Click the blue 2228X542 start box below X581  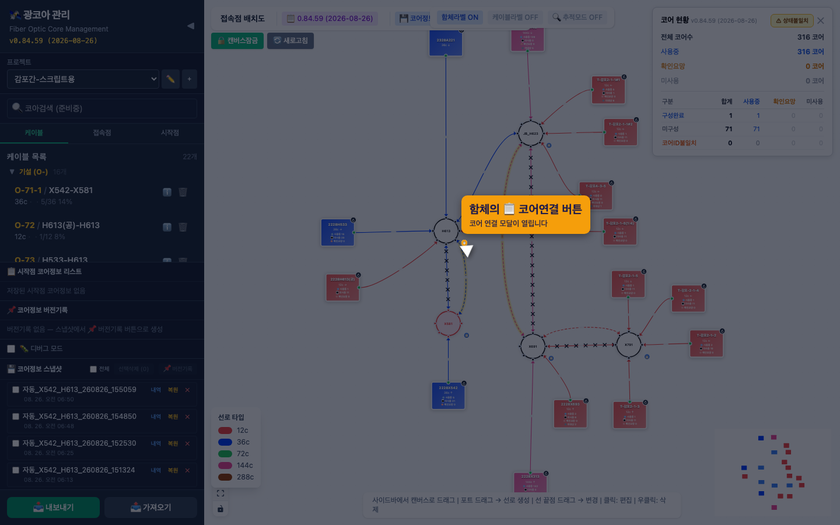(x=448, y=396)
